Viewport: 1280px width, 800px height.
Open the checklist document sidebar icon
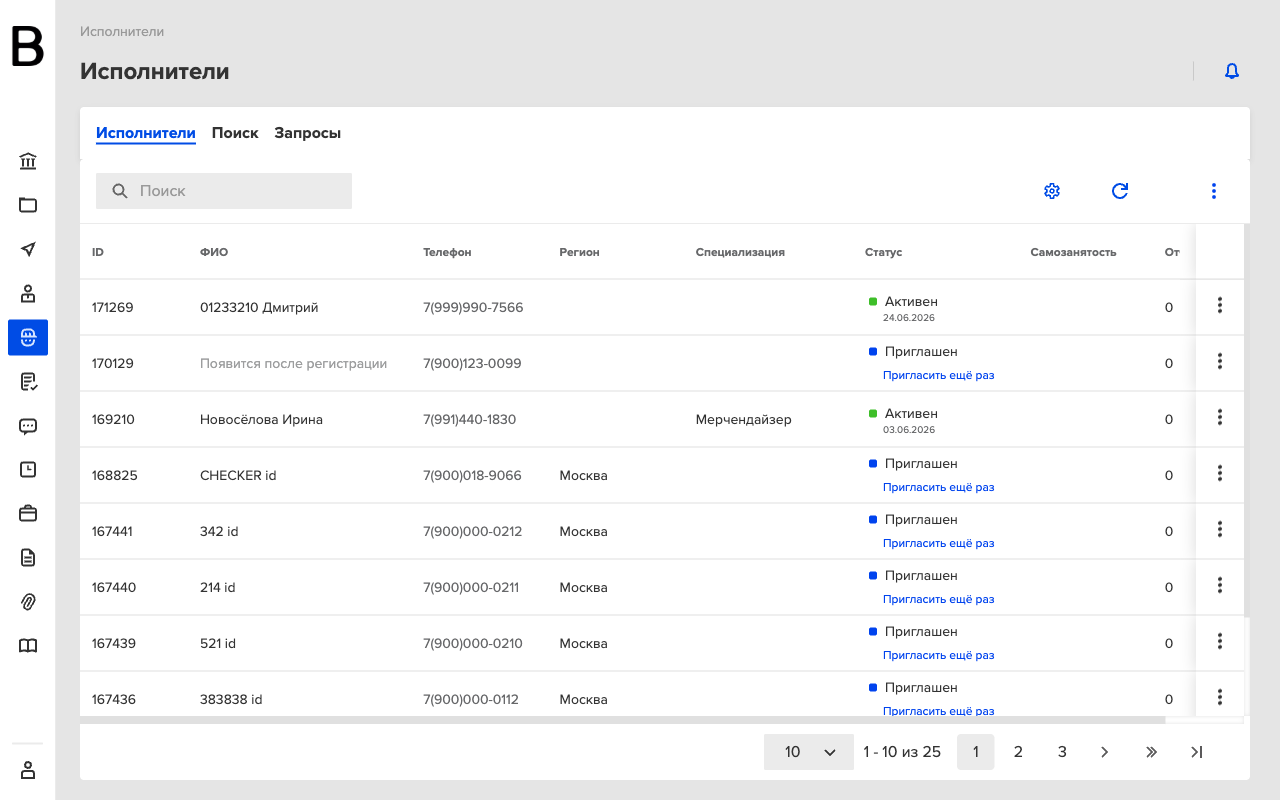tap(28, 381)
